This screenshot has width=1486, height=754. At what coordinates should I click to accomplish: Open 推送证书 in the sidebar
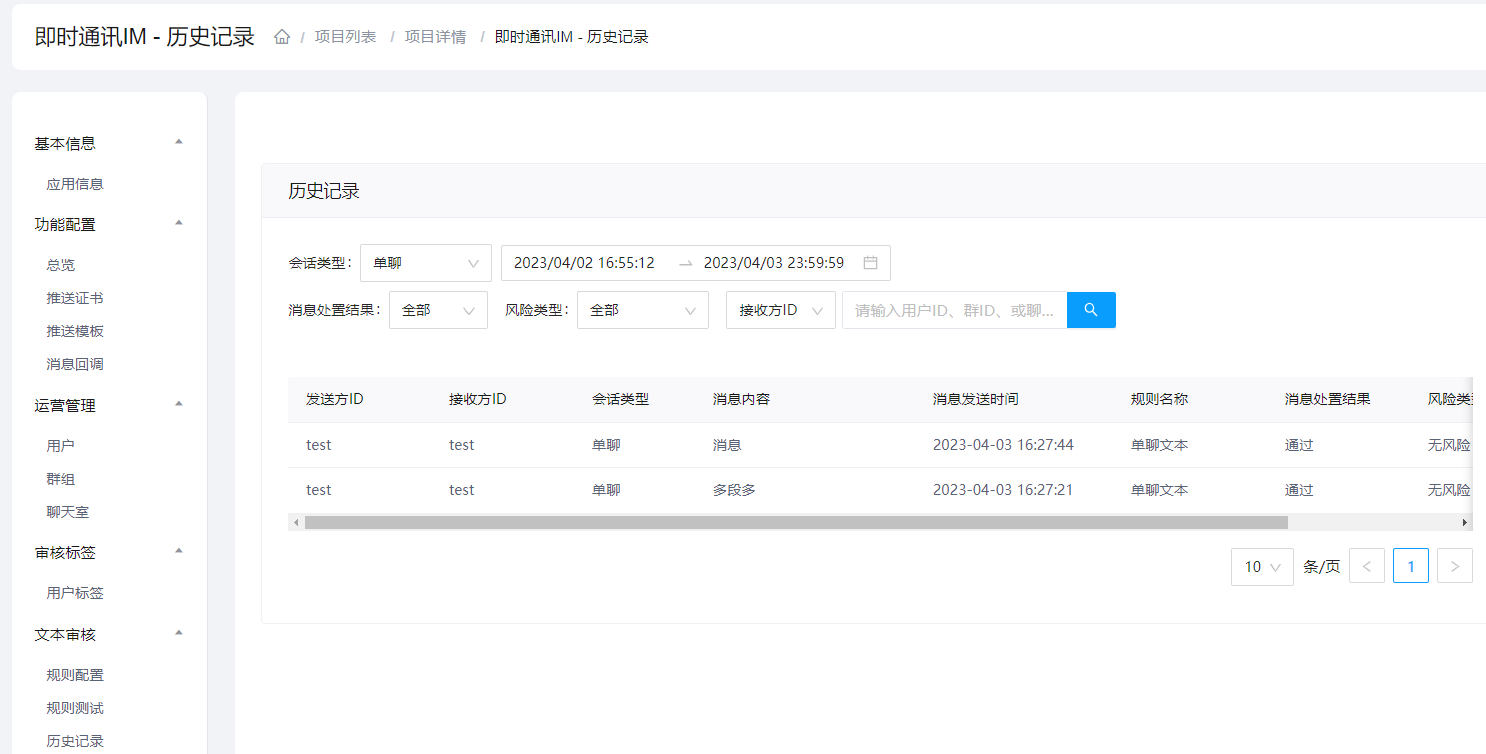click(75, 298)
